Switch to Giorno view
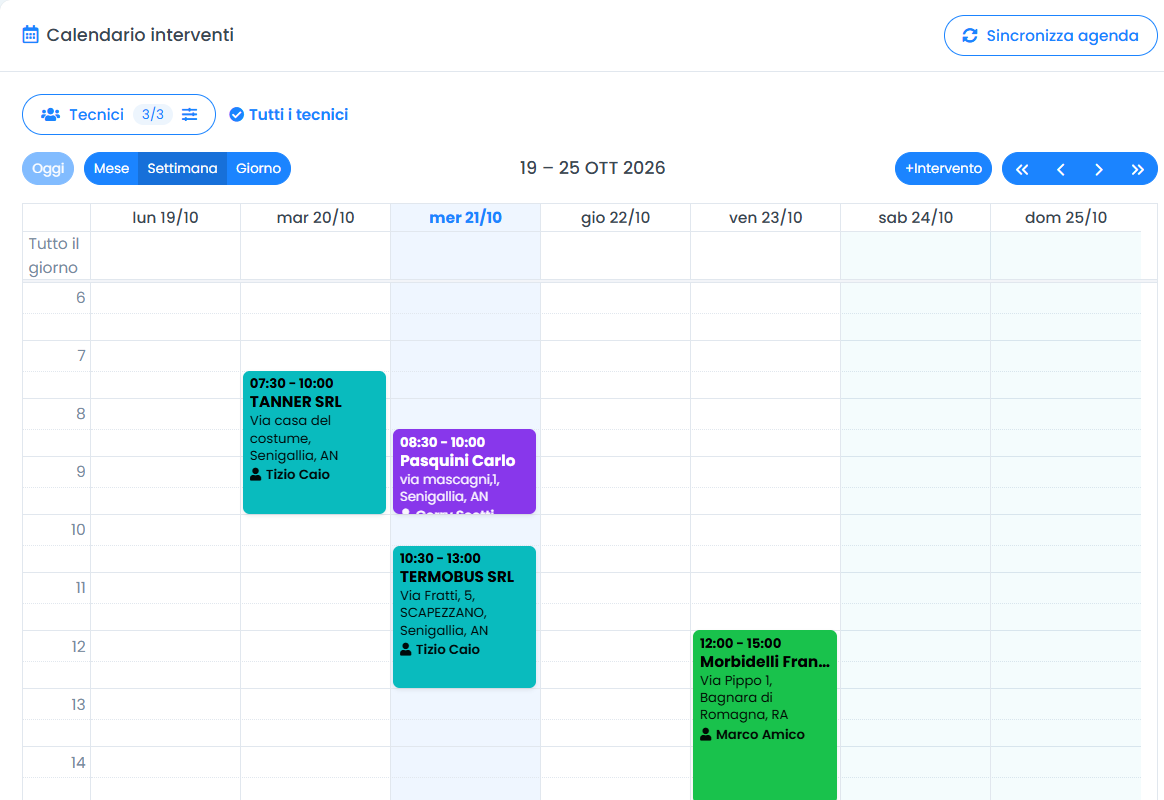 click(258, 168)
